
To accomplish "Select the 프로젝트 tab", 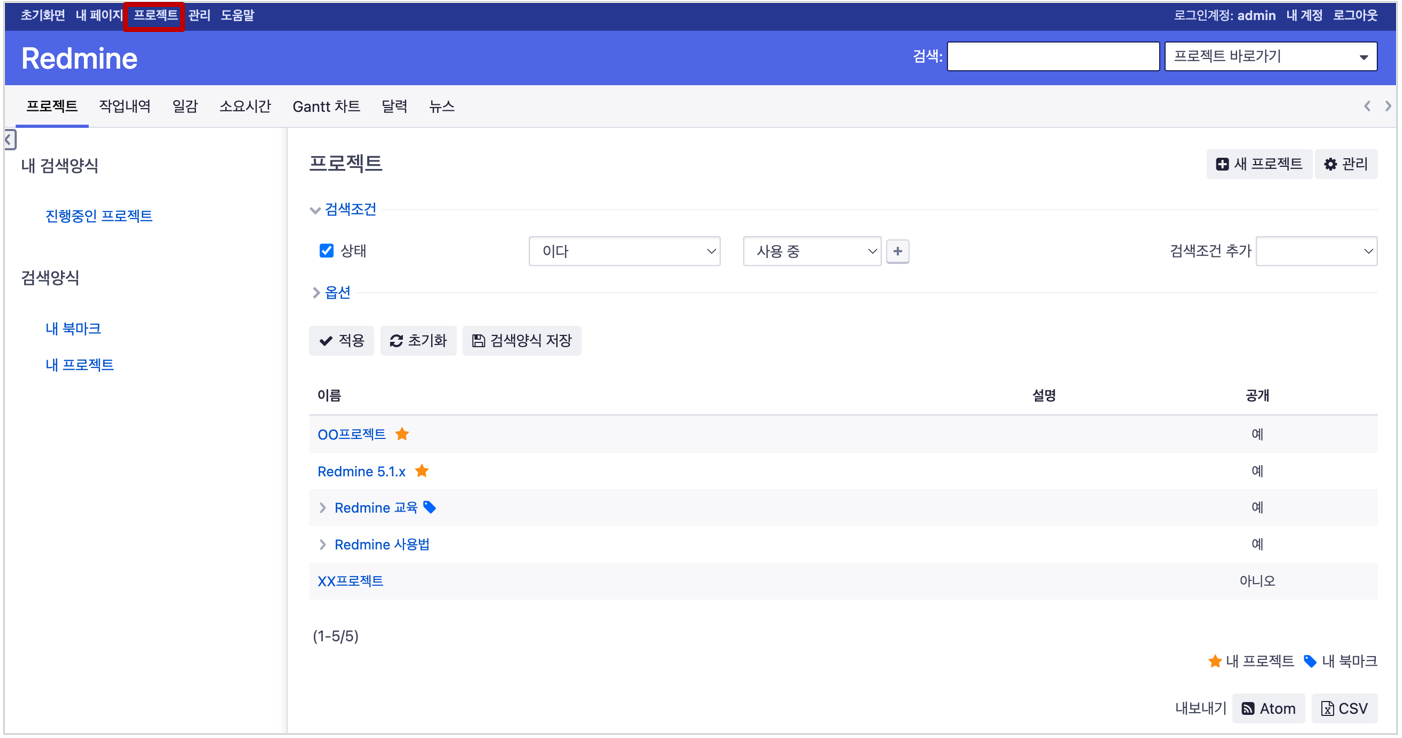I will (52, 106).
